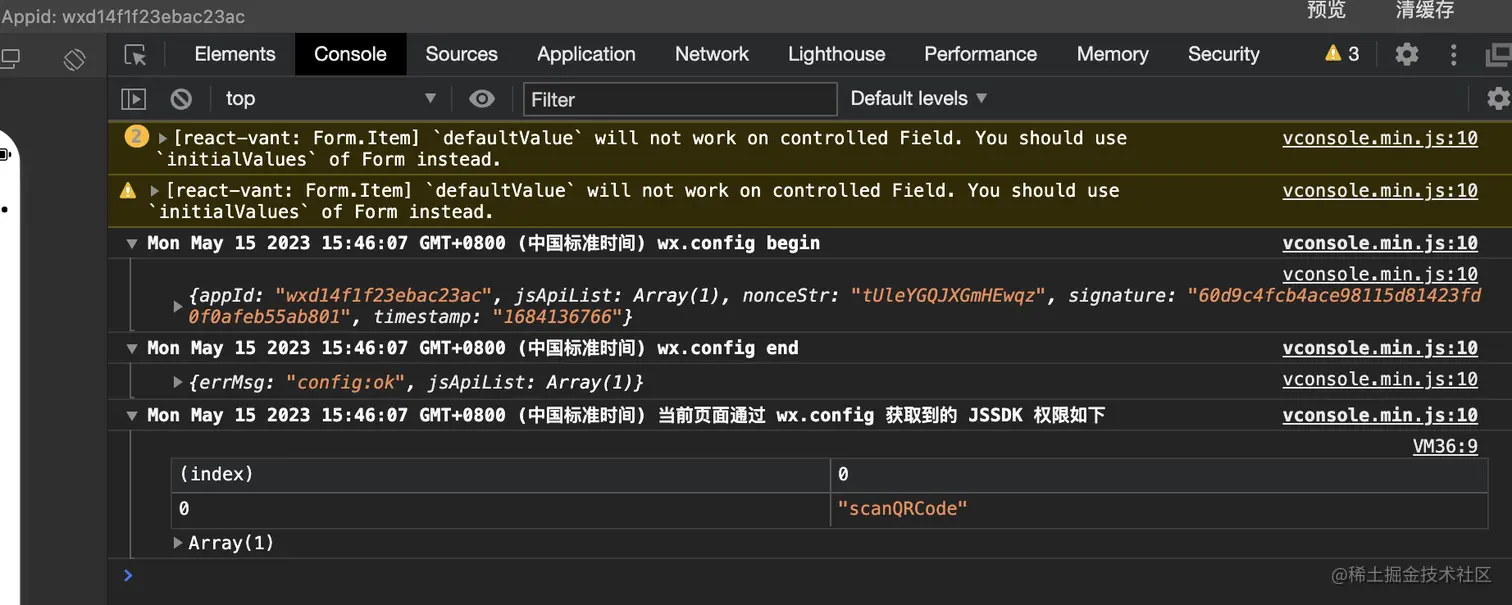This screenshot has width=1512, height=605.
Task: Switch to the Network tab
Action: coord(711,54)
